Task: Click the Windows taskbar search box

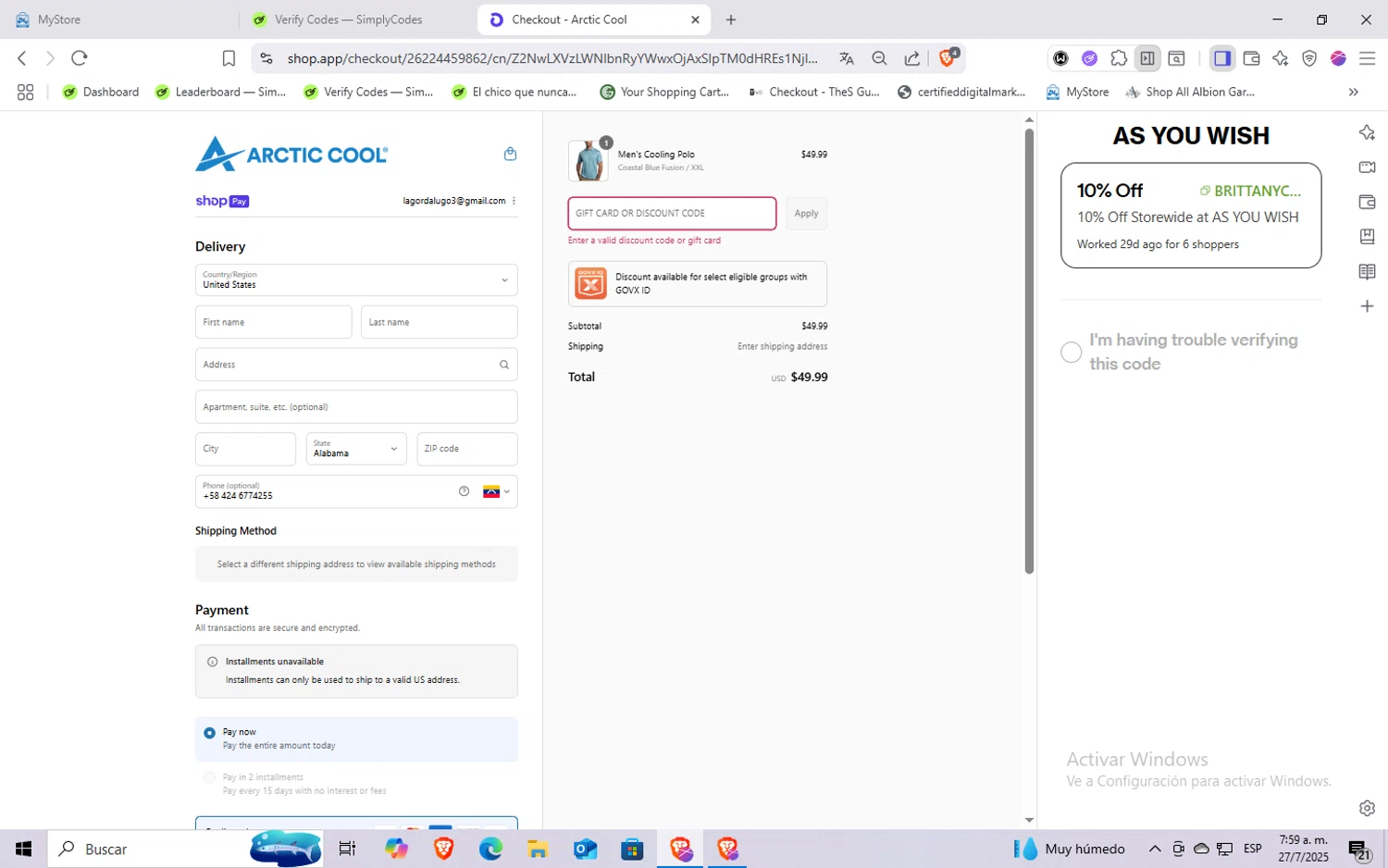Action: [x=185, y=849]
